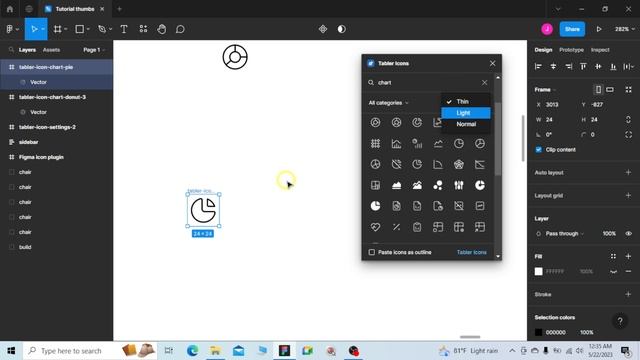
Task: Select landscape frame orientation
Action: coord(610,89)
